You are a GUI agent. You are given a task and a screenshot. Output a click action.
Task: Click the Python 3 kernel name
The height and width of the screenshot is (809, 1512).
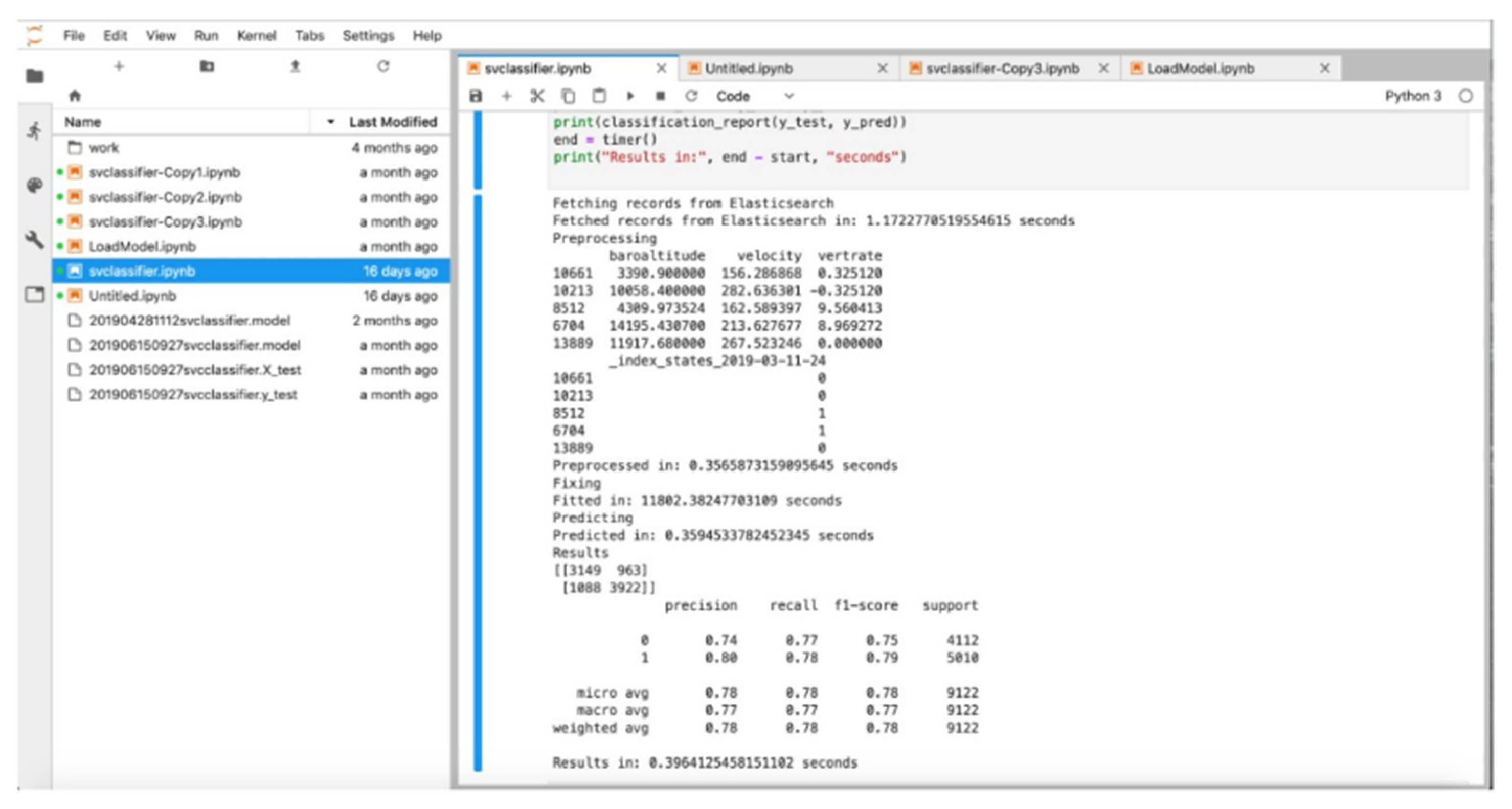tap(1413, 96)
